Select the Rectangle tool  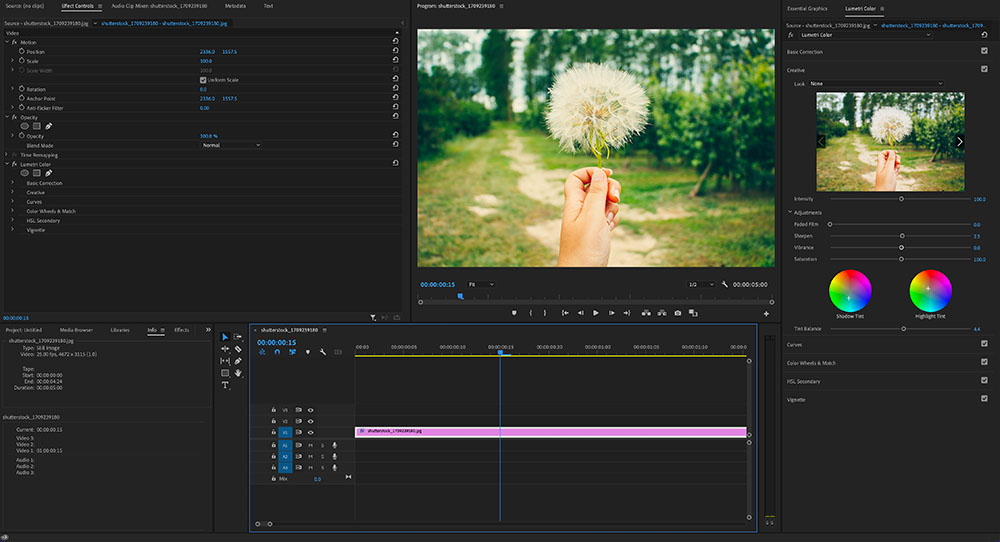[225, 373]
